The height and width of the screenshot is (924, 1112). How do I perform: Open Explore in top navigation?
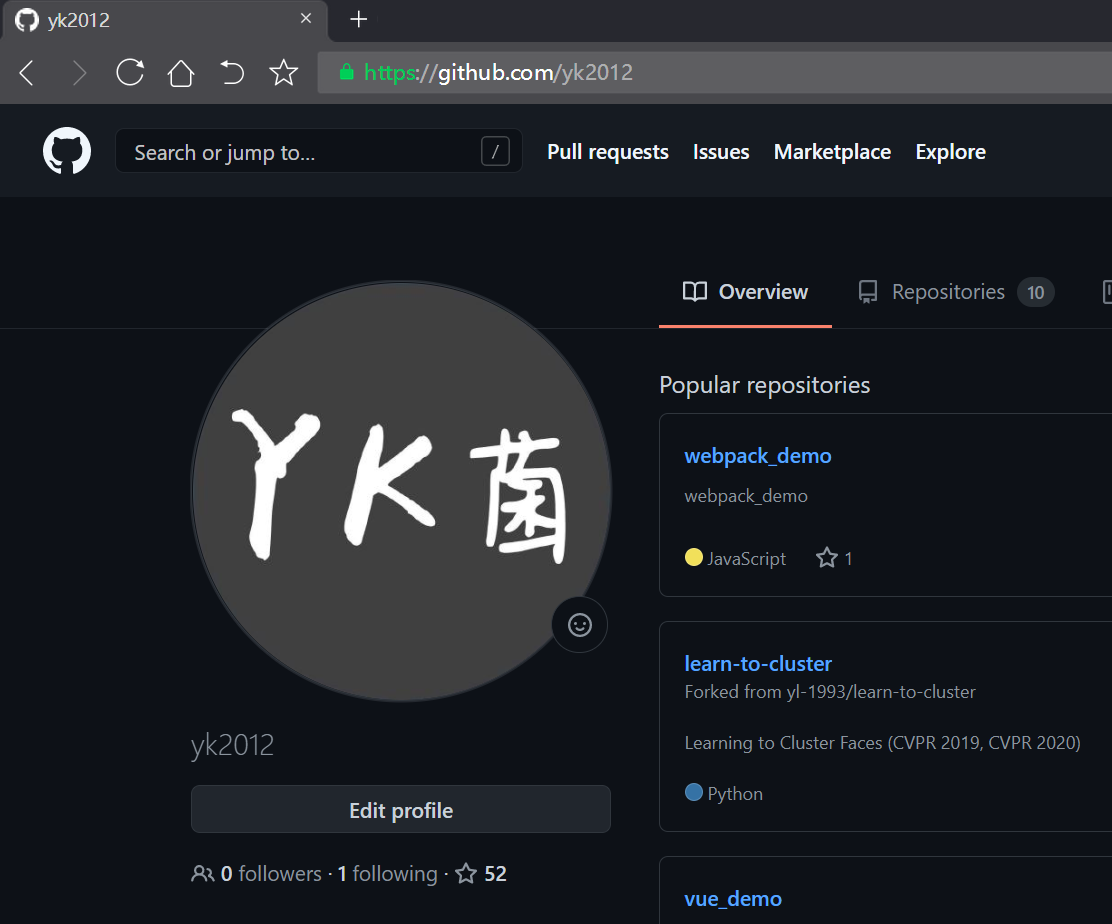[950, 152]
